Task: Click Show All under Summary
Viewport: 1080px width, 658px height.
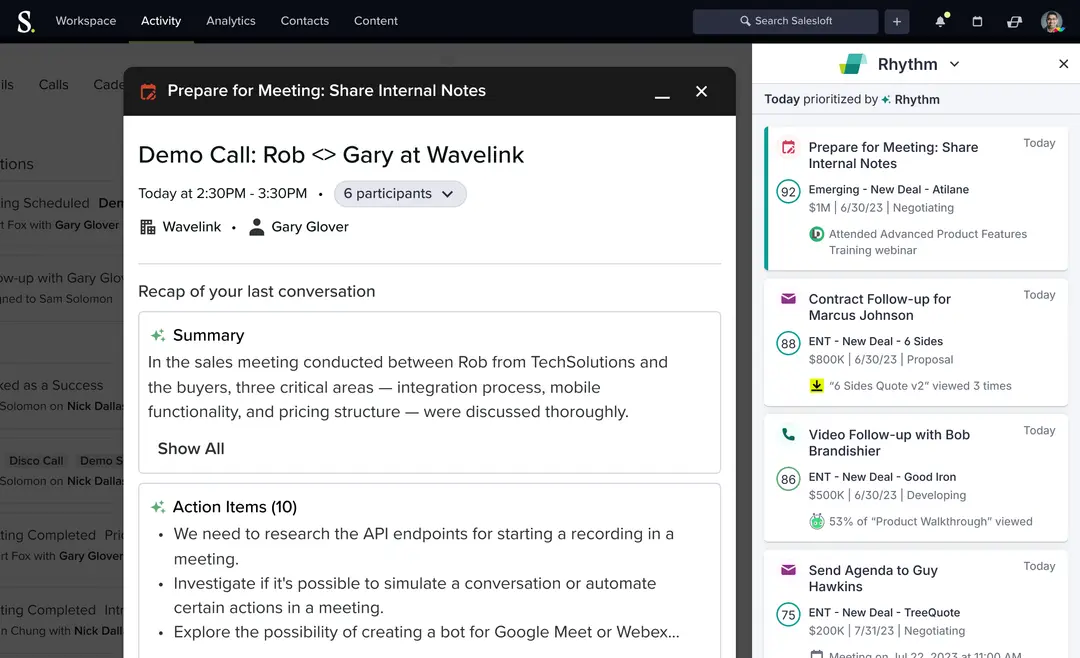Action: pyautogui.click(x=191, y=449)
